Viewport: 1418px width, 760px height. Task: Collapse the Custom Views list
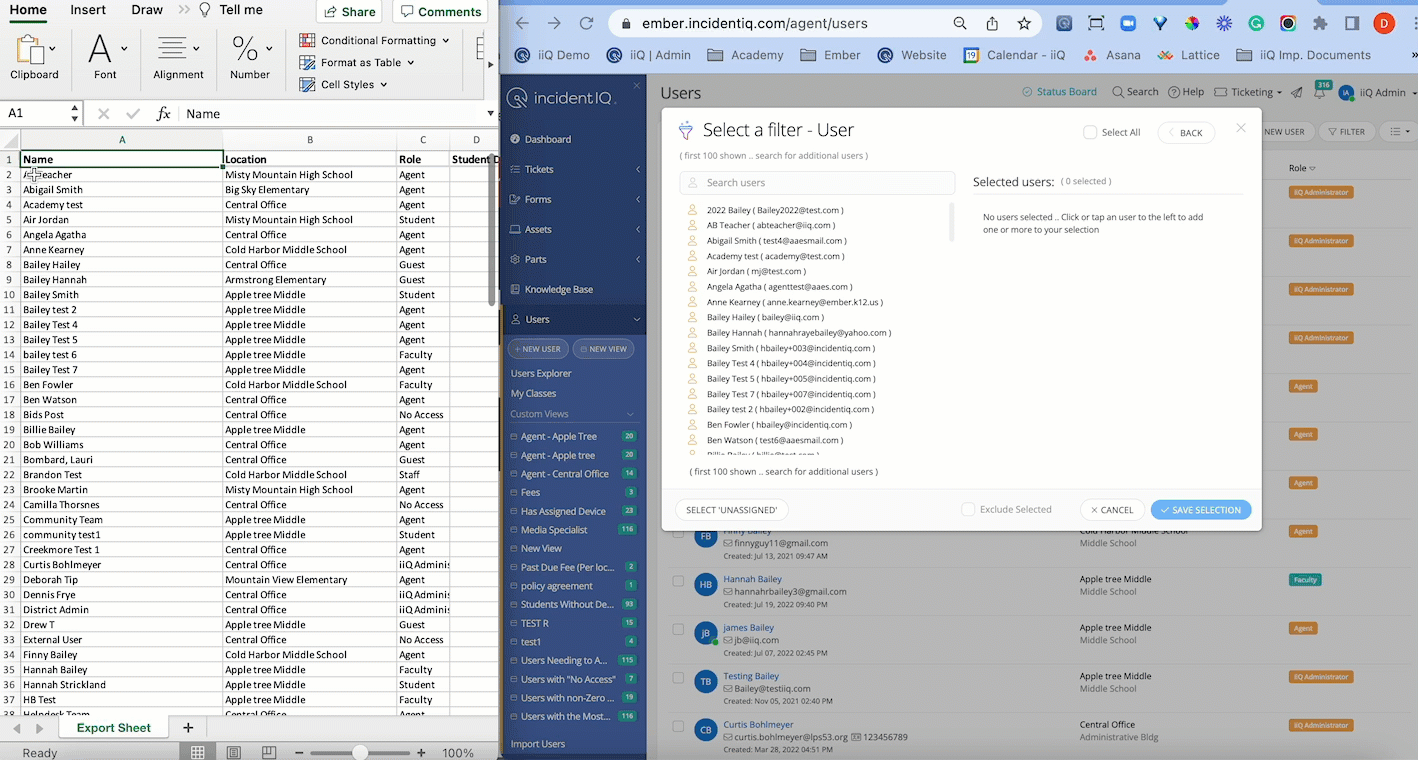point(631,414)
